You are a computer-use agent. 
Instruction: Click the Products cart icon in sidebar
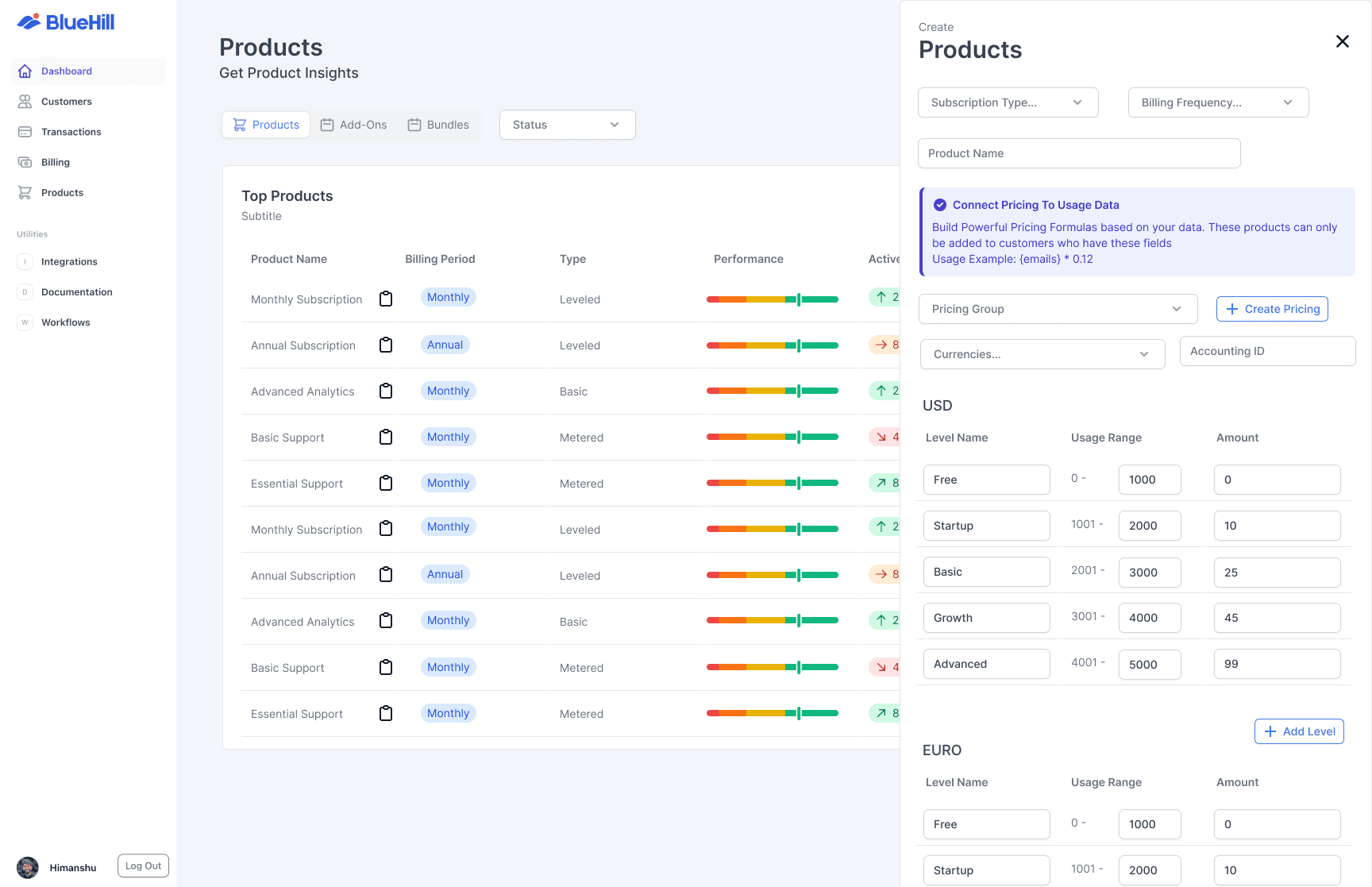tap(25, 193)
